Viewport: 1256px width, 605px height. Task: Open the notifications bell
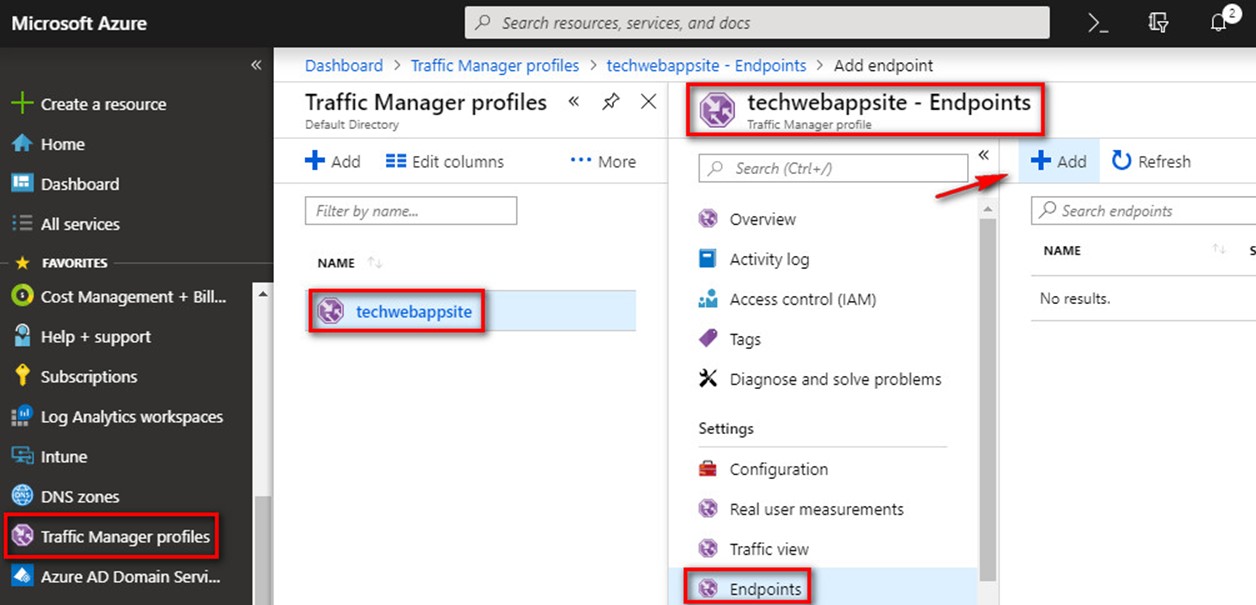point(1219,22)
